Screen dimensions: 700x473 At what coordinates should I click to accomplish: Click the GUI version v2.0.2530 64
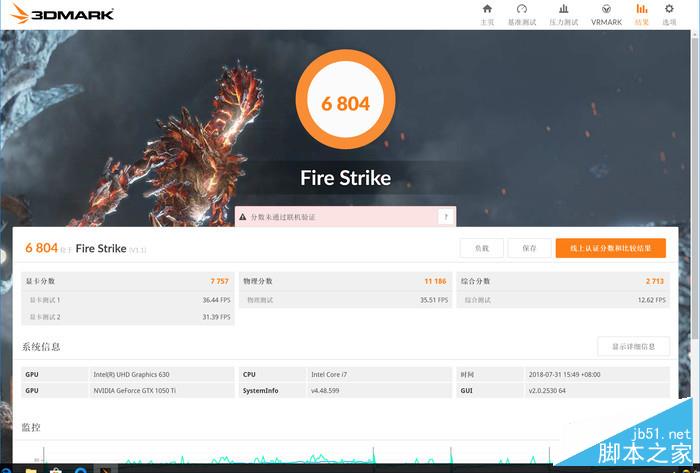click(547, 390)
